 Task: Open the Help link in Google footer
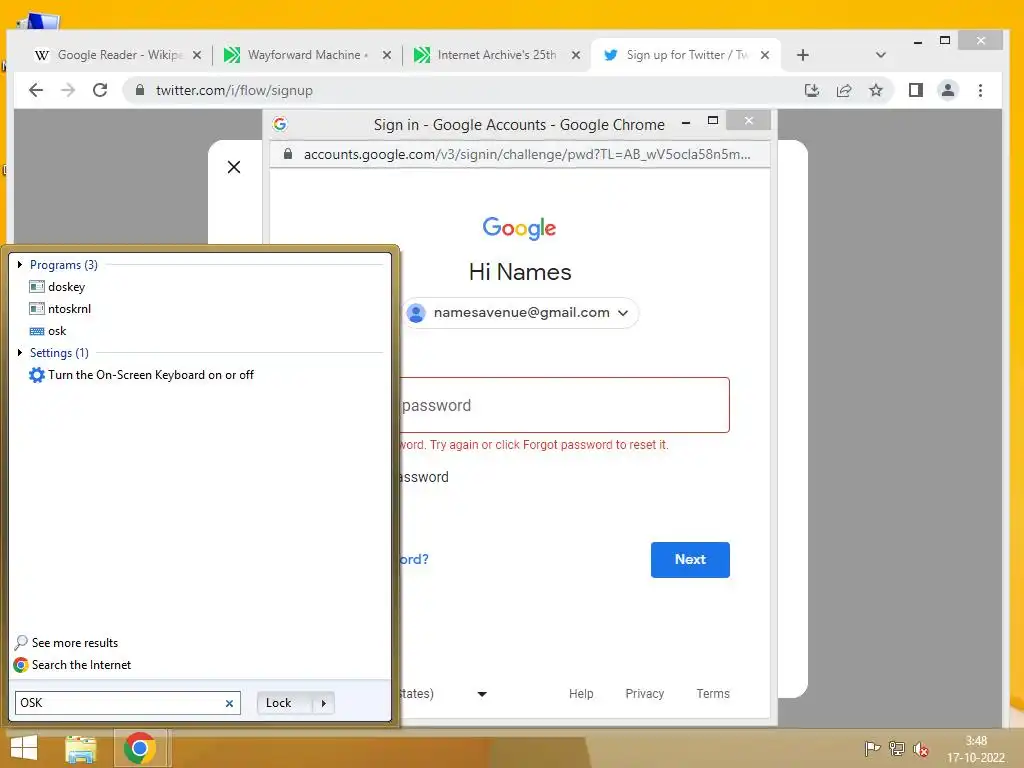(x=581, y=694)
